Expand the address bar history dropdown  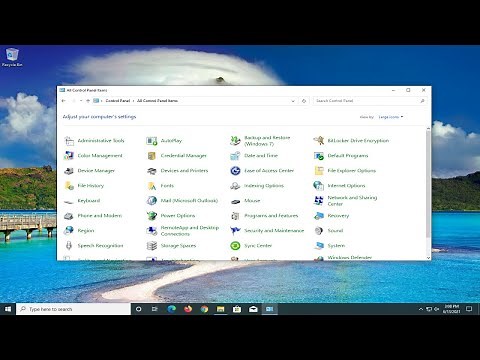coord(293,101)
